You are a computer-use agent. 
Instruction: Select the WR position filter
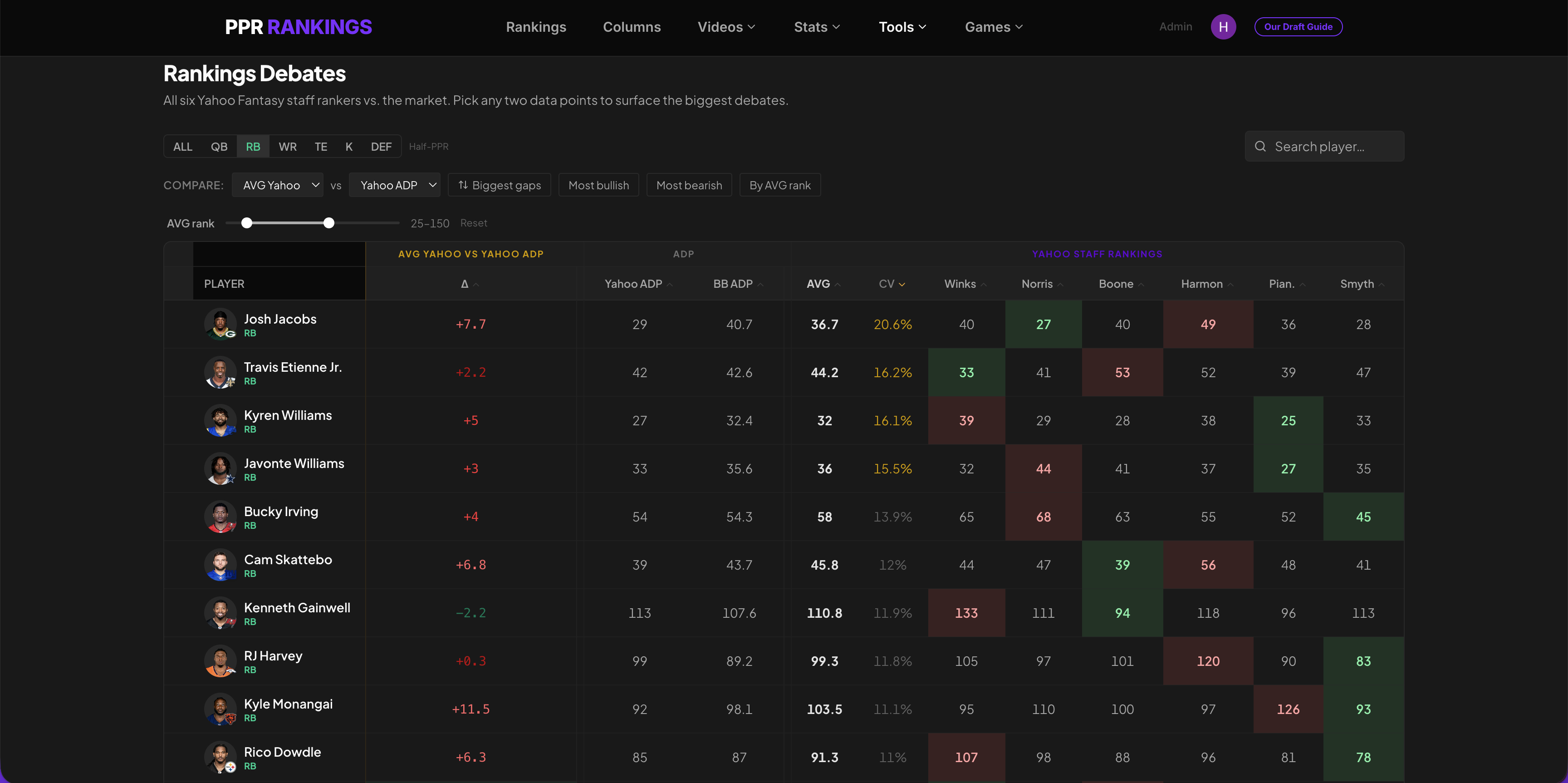(287, 146)
